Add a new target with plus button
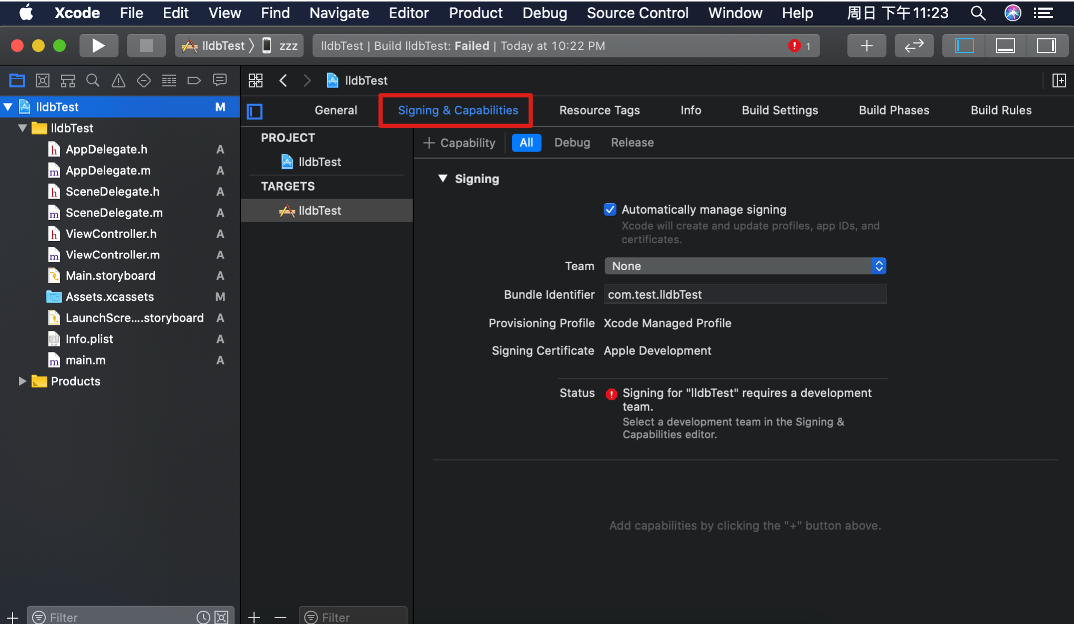 tap(254, 617)
